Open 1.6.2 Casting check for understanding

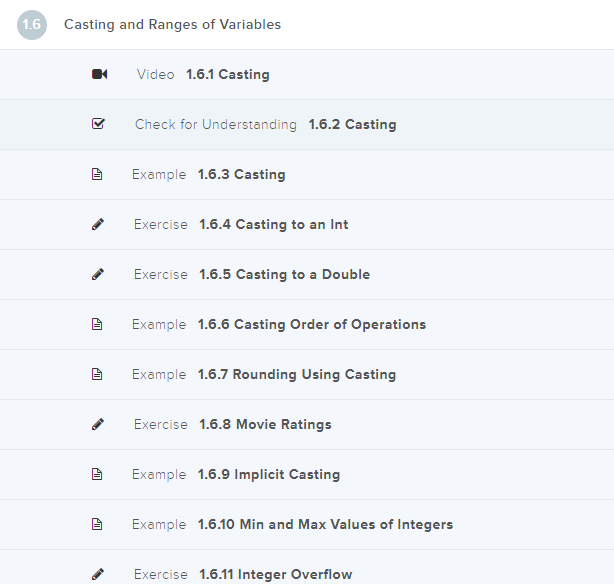coord(352,124)
